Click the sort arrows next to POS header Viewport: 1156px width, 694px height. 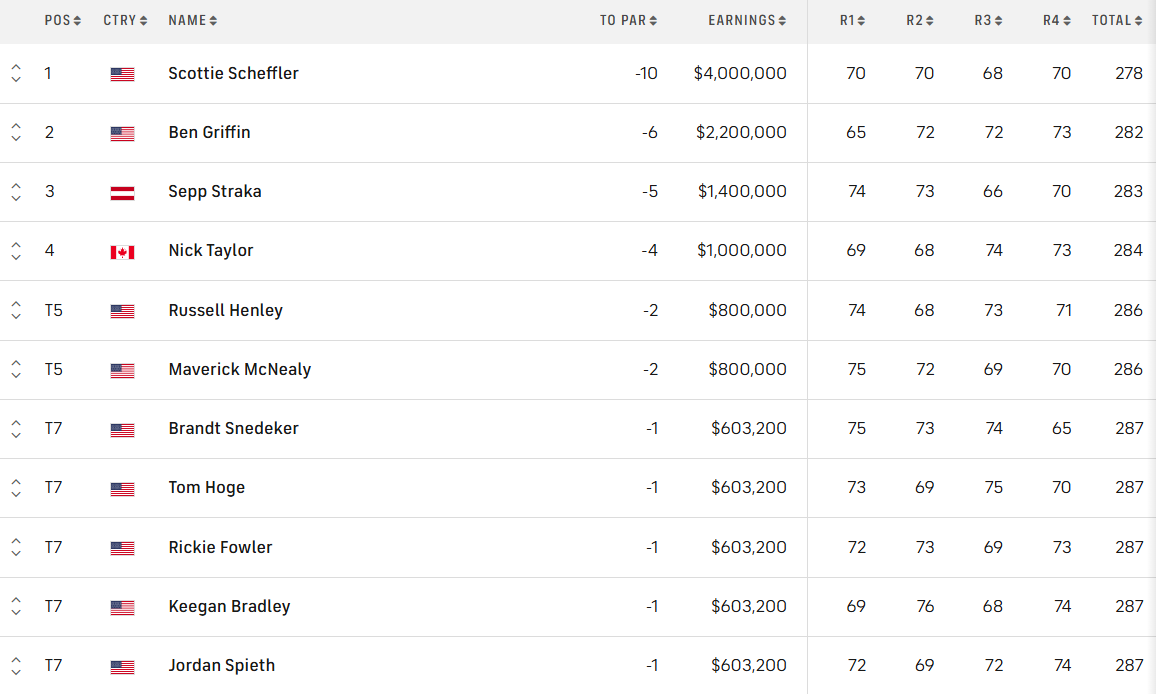(x=78, y=21)
